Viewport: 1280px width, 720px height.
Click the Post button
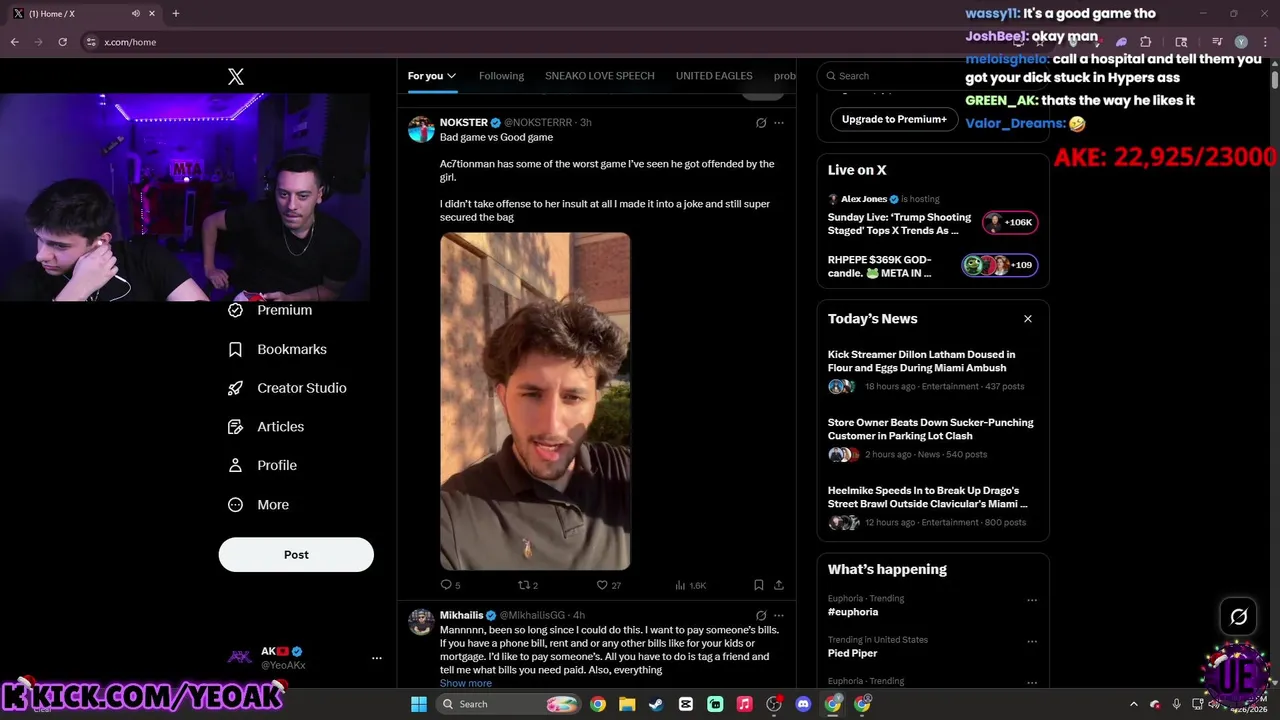296,555
